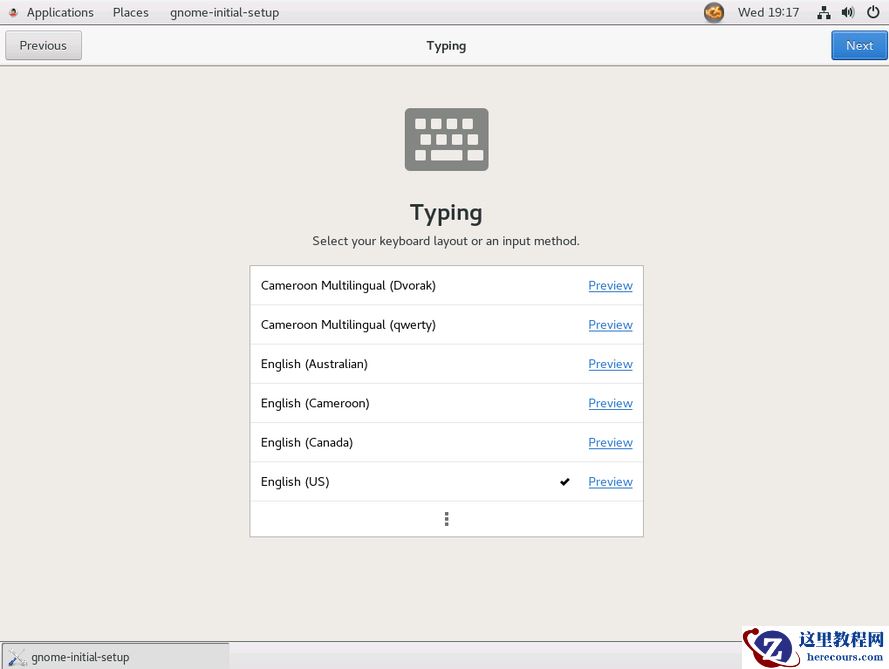
Task: Preview Cameroon Multilingual (Dvorak) layout
Action: pyautogui.click(x=610, y=285)
